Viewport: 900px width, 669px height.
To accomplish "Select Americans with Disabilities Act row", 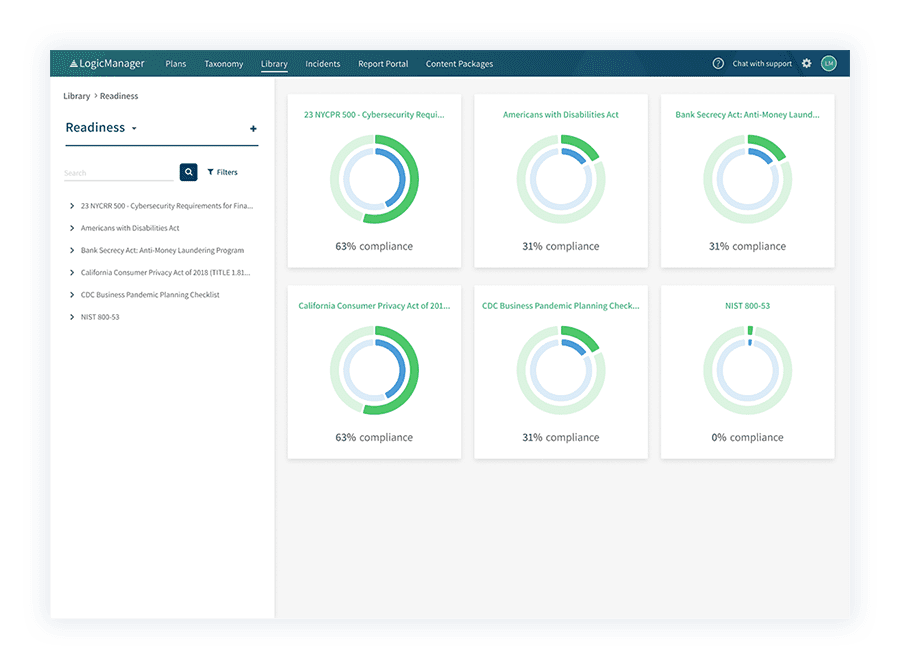I will [130, 228].
